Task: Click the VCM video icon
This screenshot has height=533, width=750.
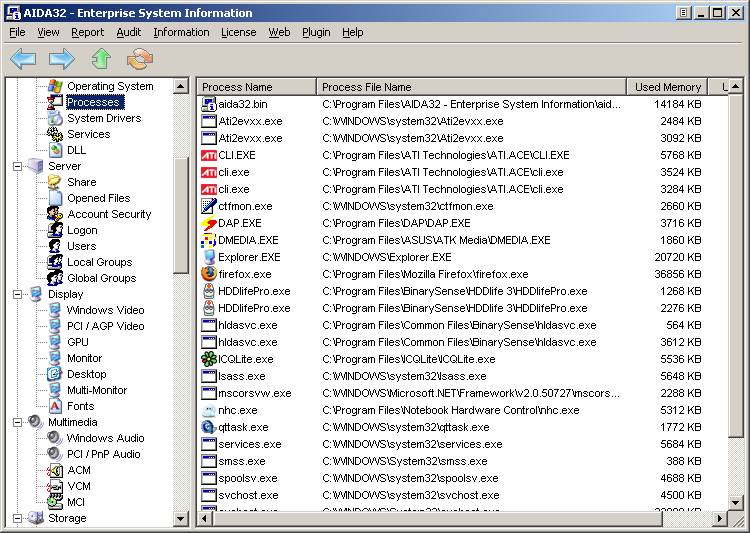Action: [55, 486]
